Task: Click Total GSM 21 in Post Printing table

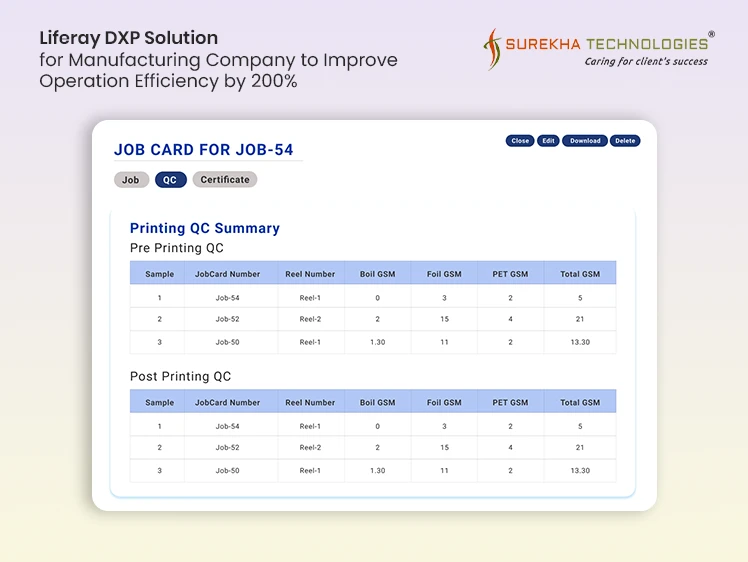Action: (x=580, y=448)
